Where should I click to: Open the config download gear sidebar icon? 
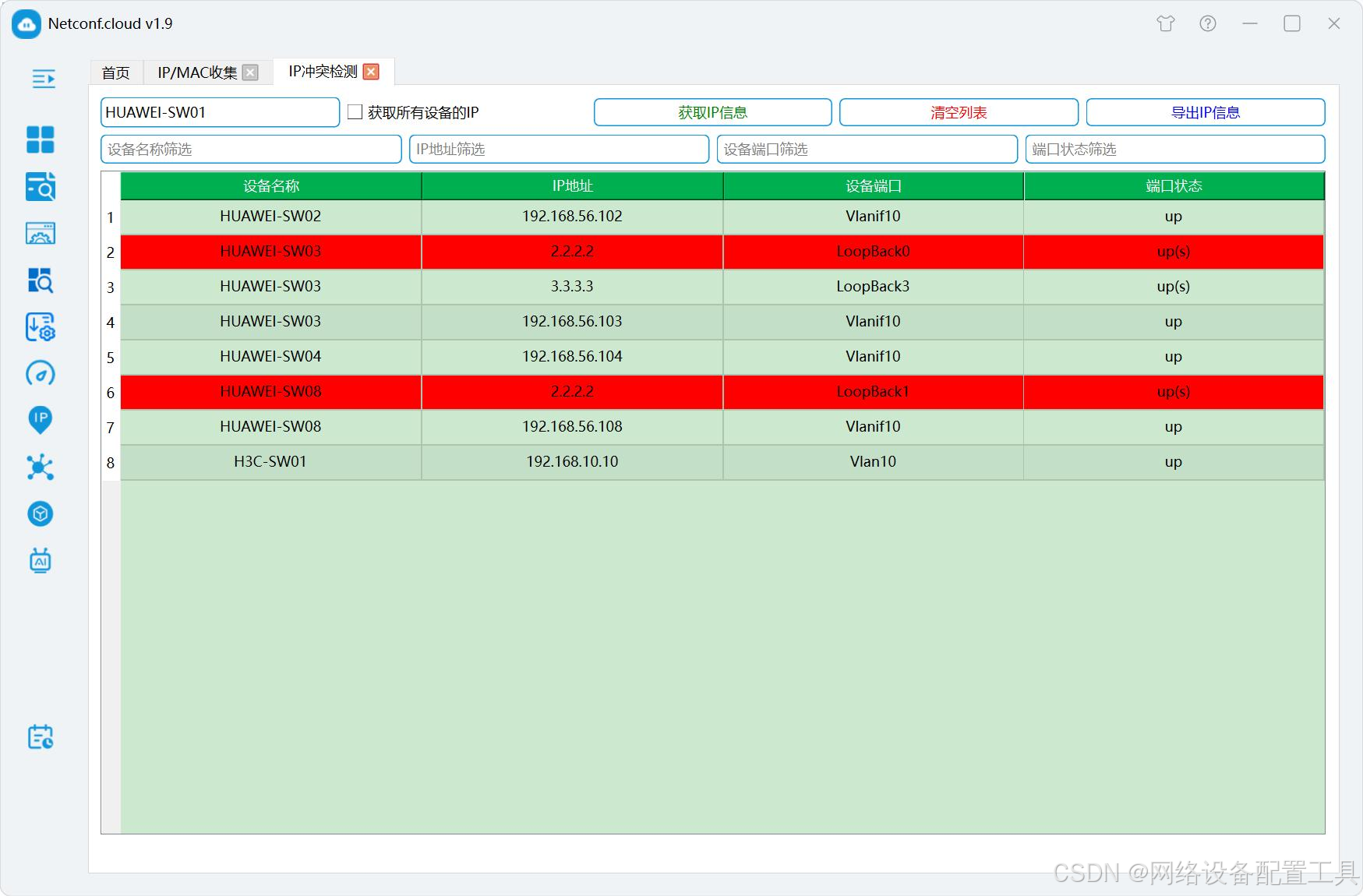point(41,327)
